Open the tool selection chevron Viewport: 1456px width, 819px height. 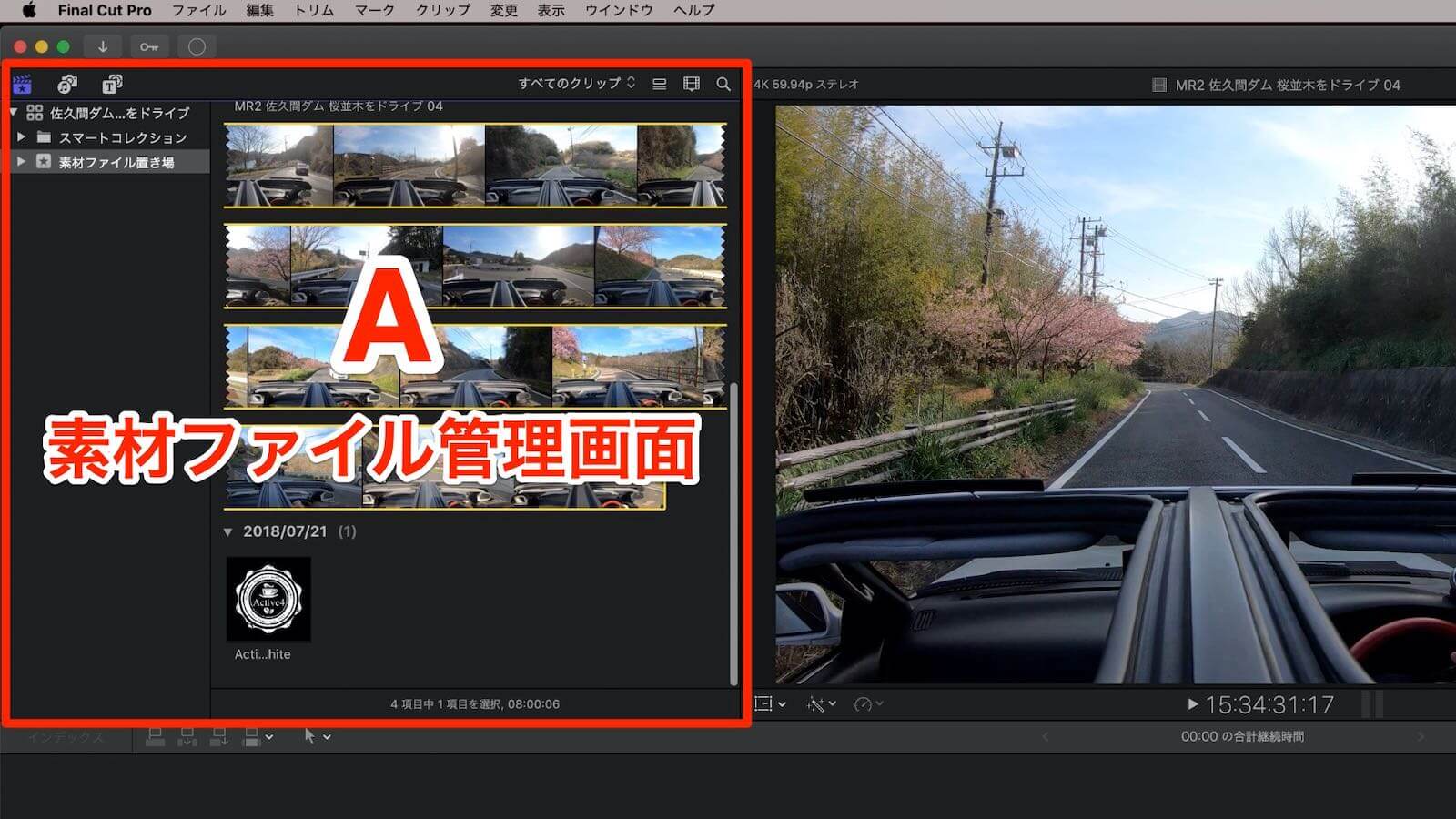327,737
